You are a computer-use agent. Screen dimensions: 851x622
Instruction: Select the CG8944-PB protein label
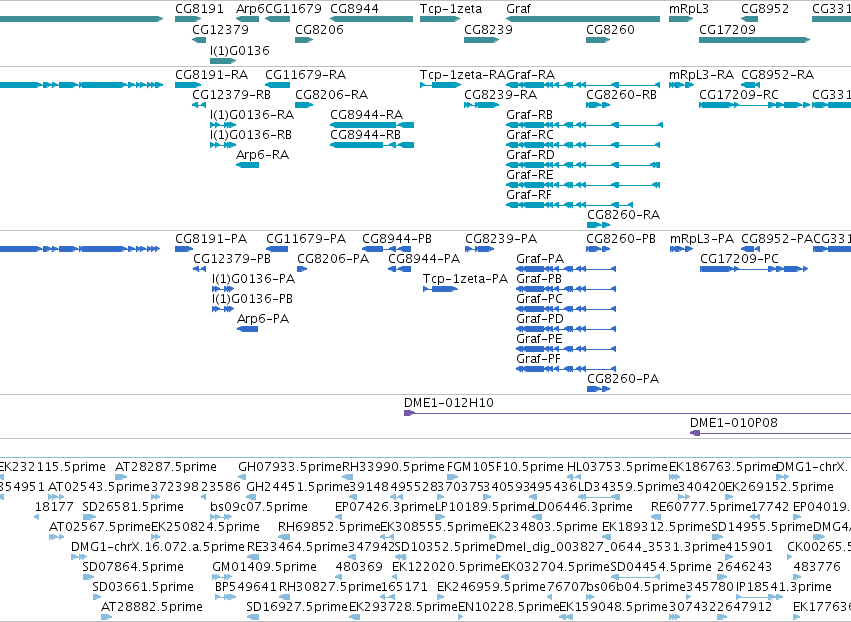(397, 238)
